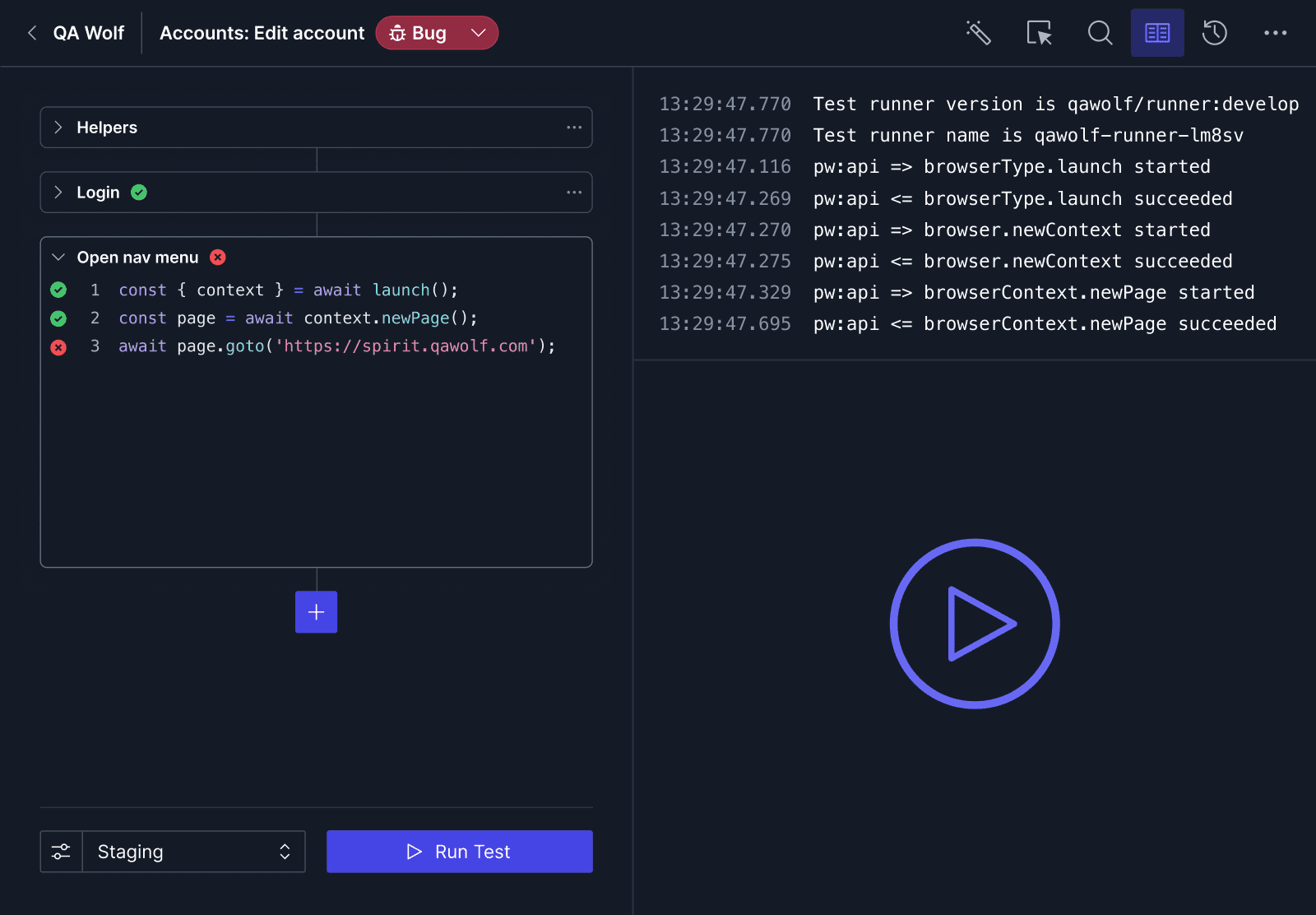Screen dimensions: 1316x915
Task: Select the AI code generation wand icon
Action: tap(979, 33)
